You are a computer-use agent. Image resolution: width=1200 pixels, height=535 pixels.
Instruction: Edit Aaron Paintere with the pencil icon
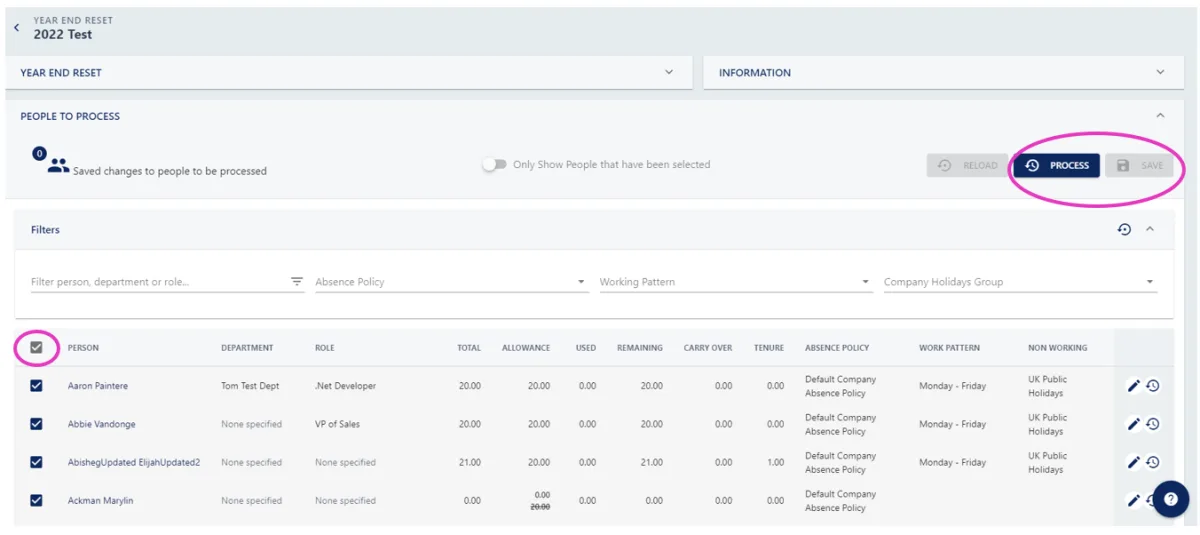1133,386
